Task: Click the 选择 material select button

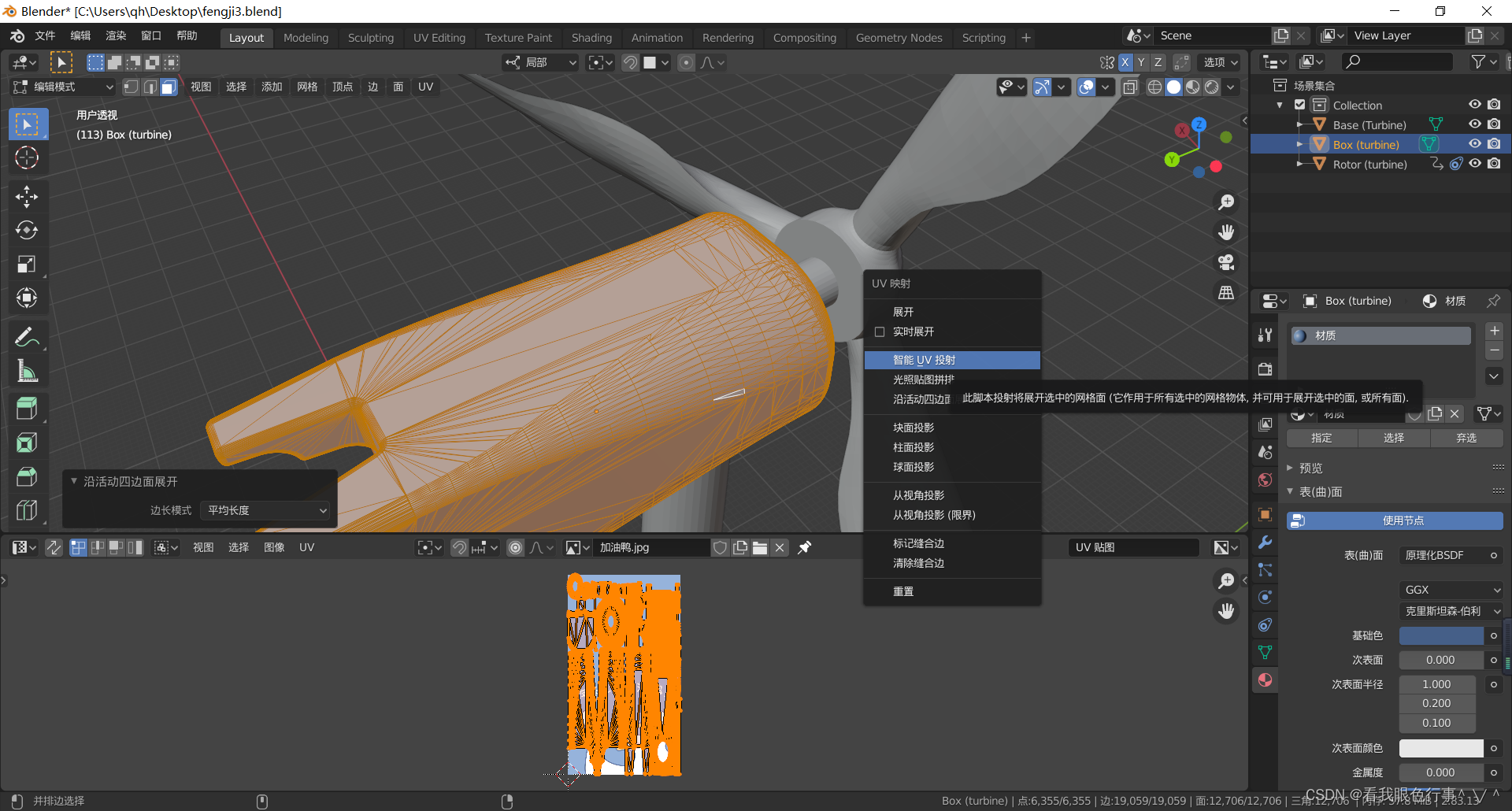Action: click(1394, 438)
